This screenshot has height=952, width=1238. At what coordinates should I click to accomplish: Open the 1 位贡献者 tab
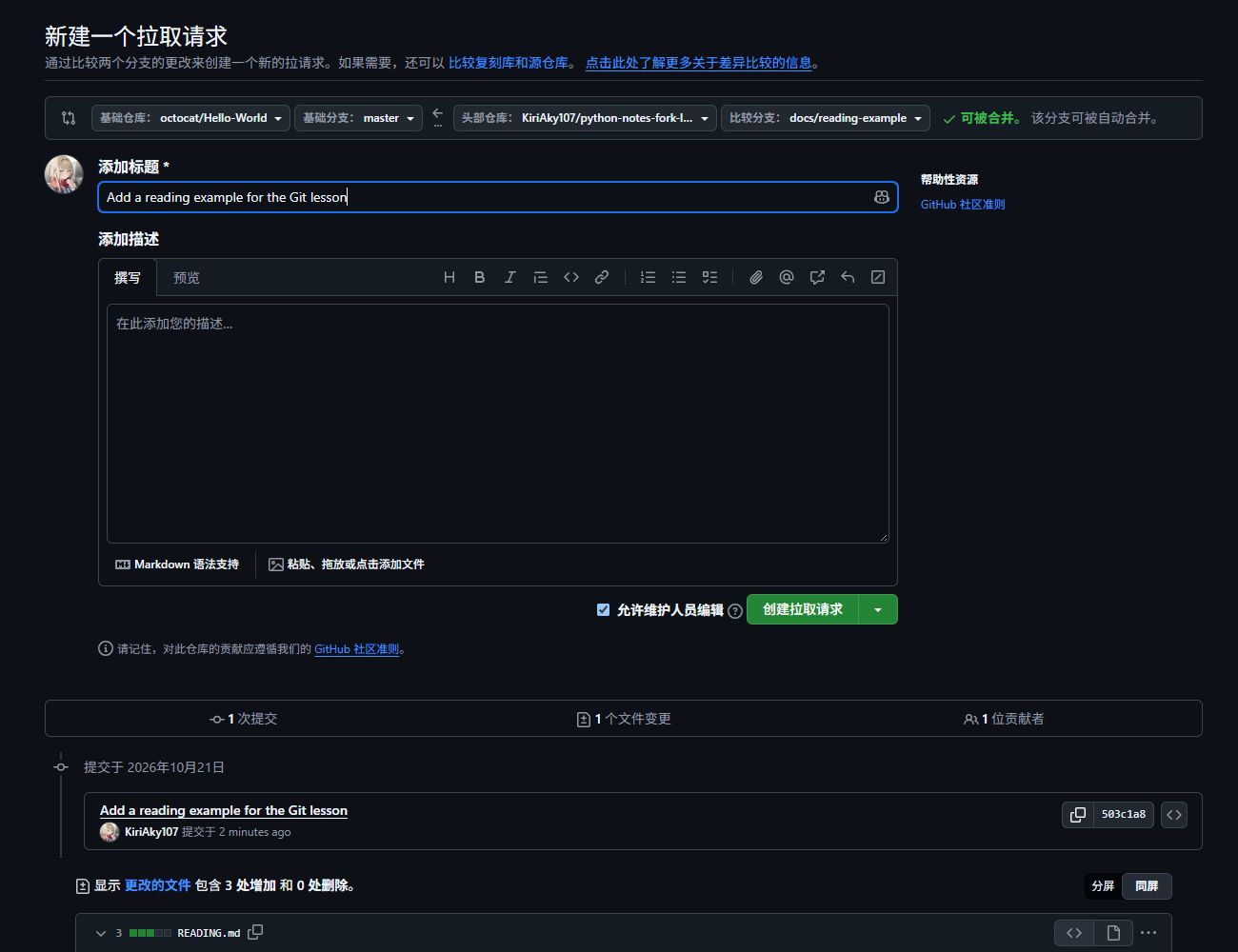click(x=1004, y=719)
